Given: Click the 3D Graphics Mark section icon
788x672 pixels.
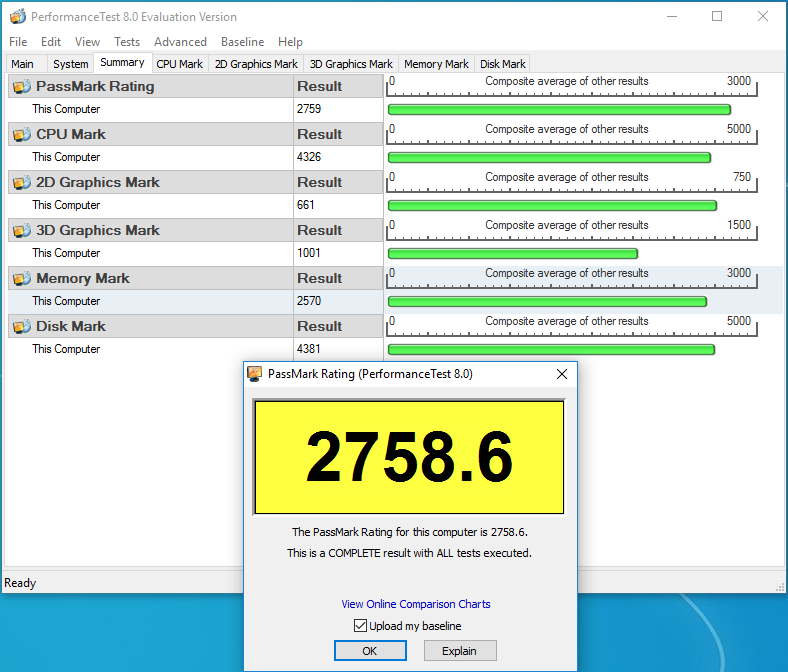Looking at the screenshot, I should 22,231.
